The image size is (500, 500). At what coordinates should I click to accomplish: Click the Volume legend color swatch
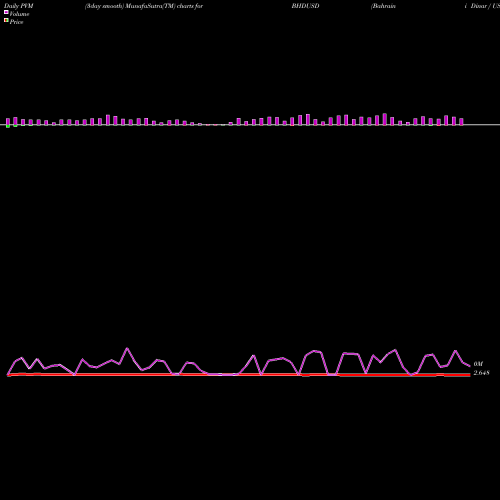6,12
